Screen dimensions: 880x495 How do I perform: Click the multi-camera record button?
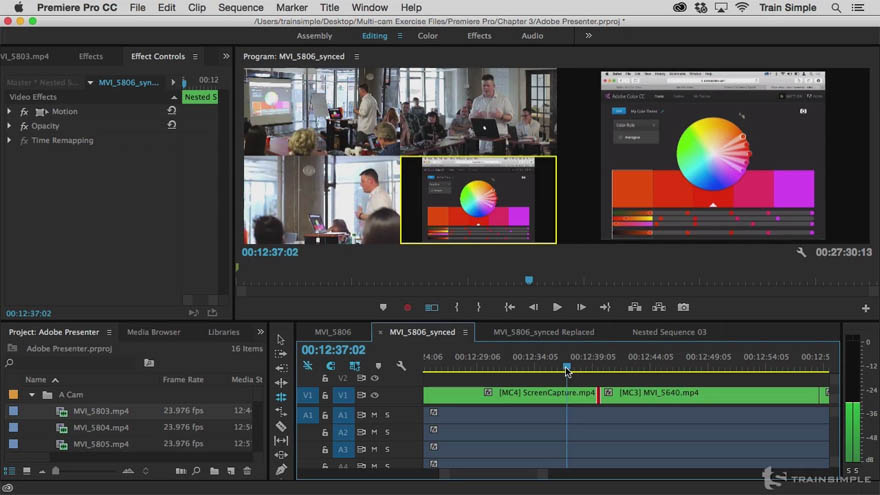click(x=407, y=308)
